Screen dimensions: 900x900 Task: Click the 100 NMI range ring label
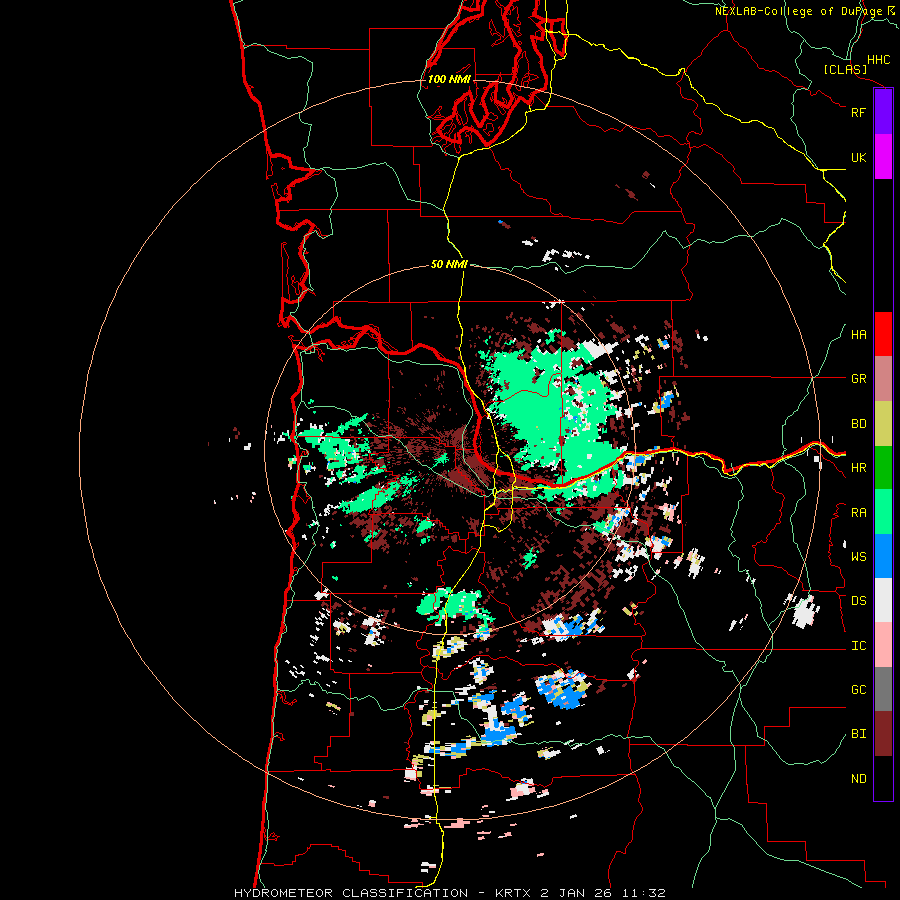pos(449,79)
